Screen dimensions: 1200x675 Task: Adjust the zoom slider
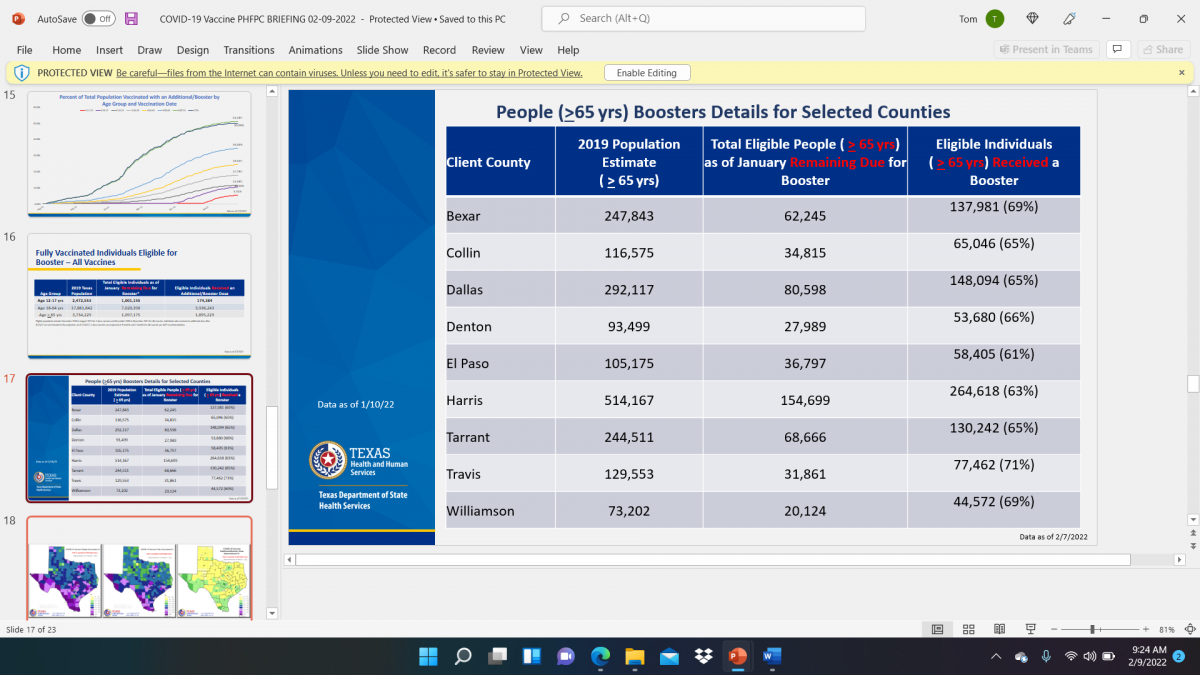pyautogui.click(x=1092, y=628)
